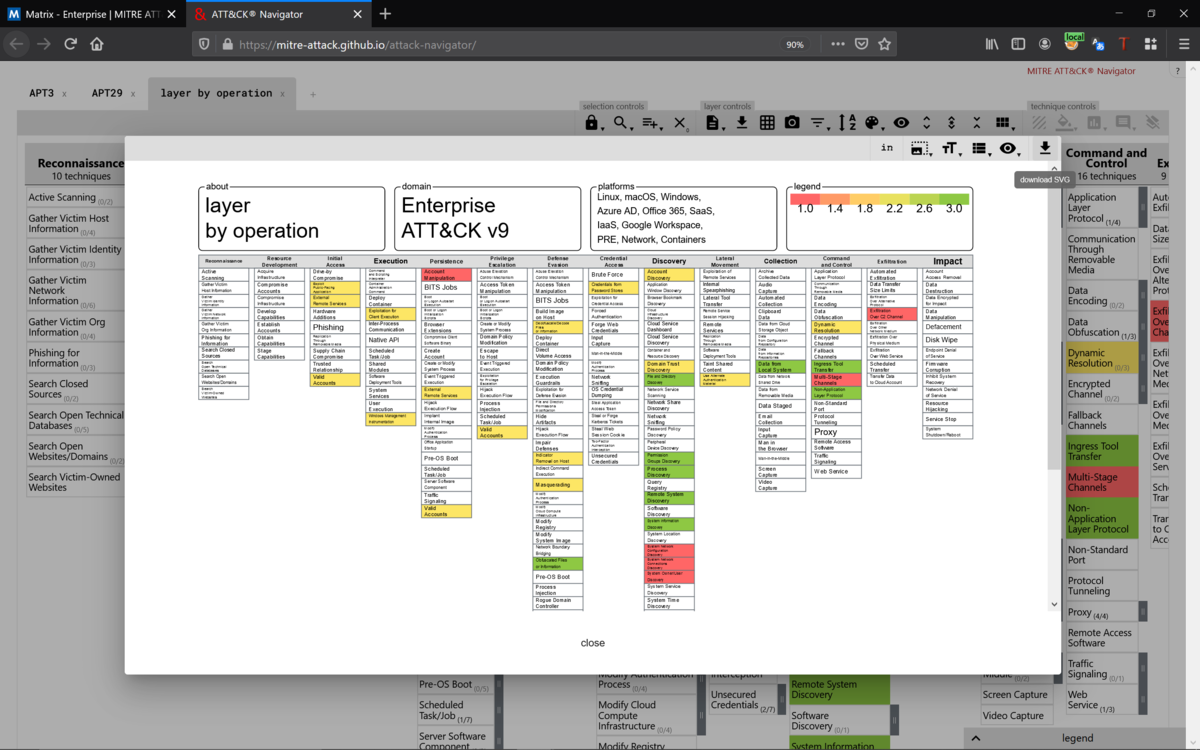
Task: Open the browser page actions ellipsis
Action: (x=838, y=44)
